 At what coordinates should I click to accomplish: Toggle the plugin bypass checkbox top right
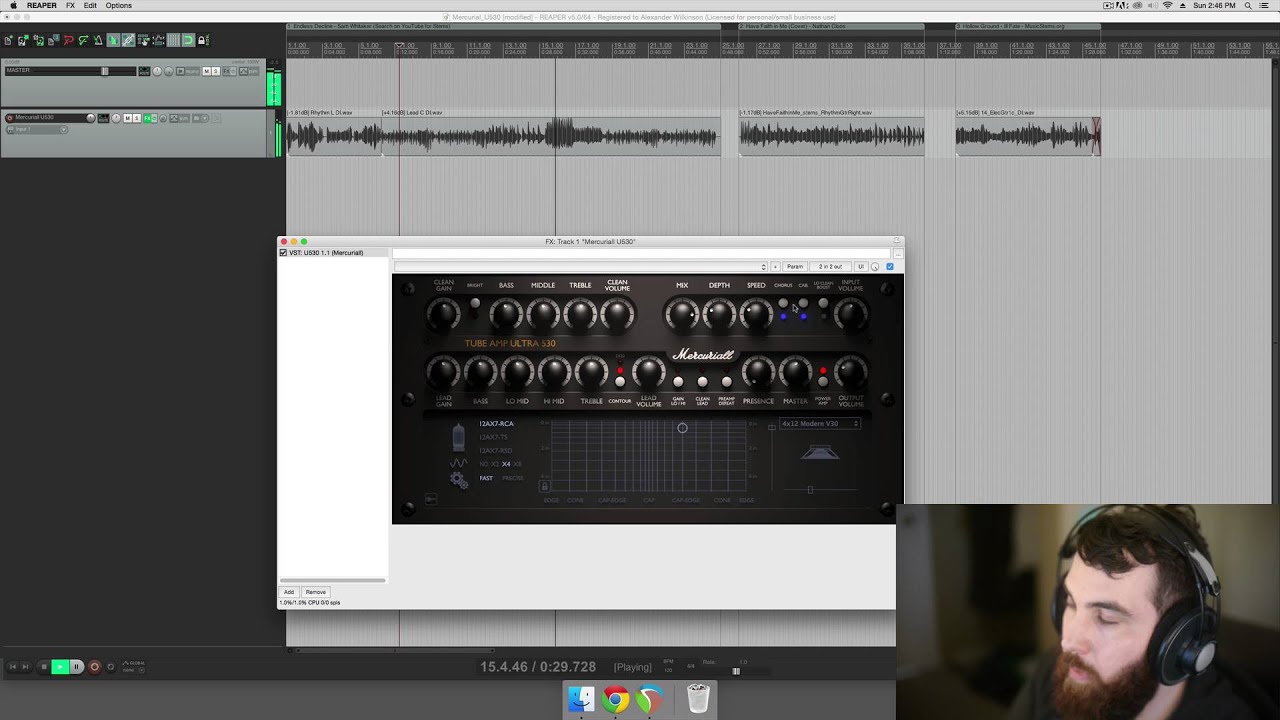click(890, 267)
